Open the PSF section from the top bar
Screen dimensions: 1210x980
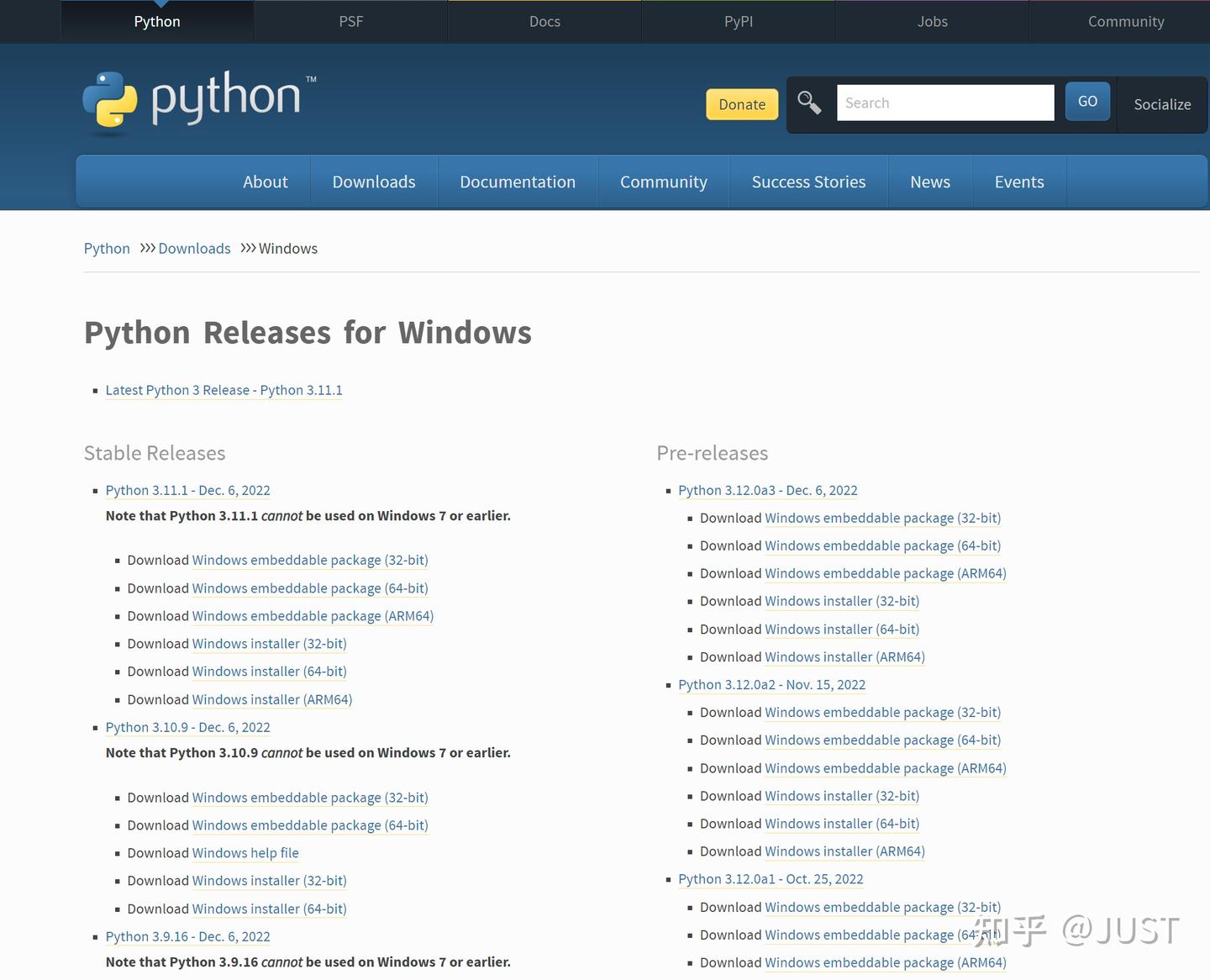[x=350, y=21]
